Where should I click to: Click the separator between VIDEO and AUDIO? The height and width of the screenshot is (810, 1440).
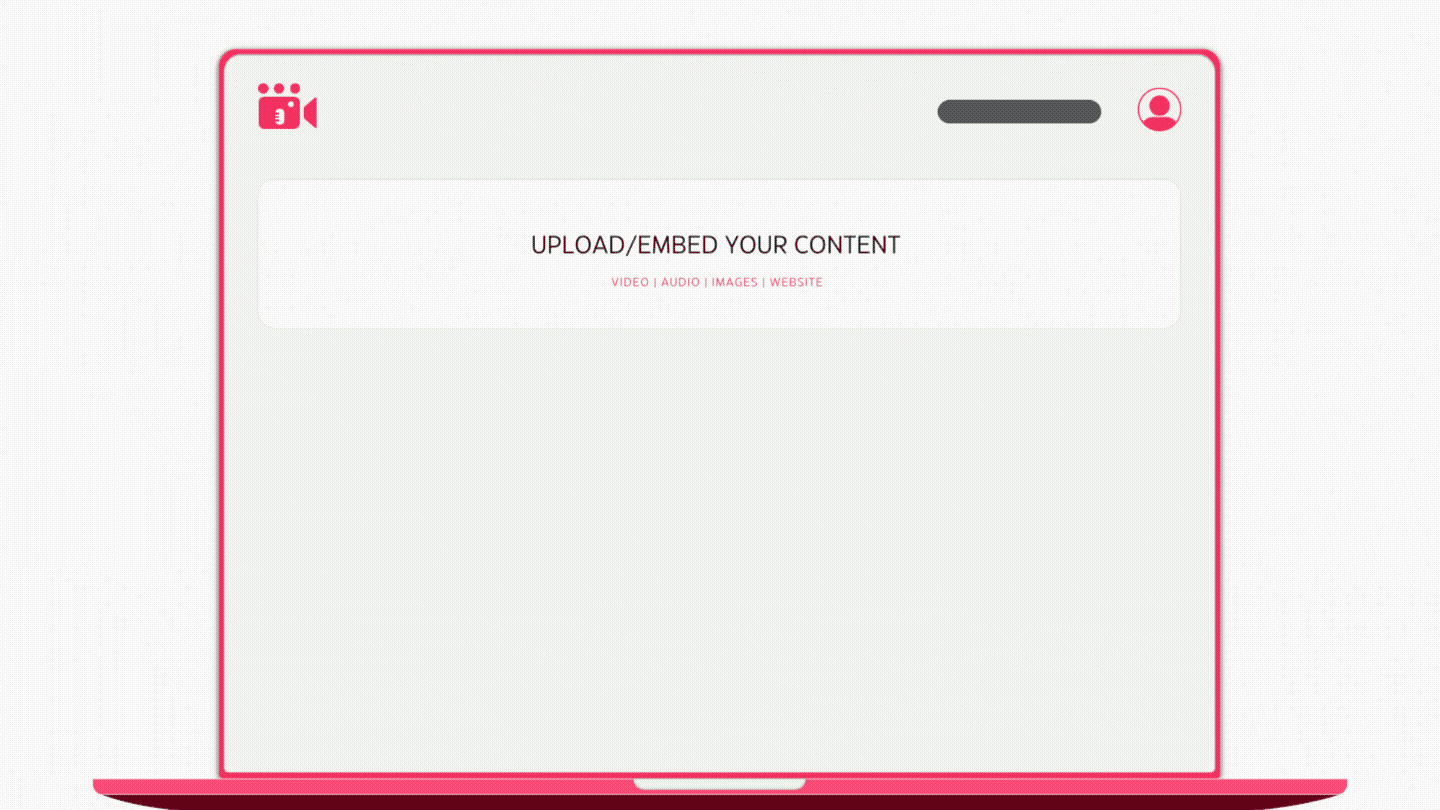coord(655,282)
